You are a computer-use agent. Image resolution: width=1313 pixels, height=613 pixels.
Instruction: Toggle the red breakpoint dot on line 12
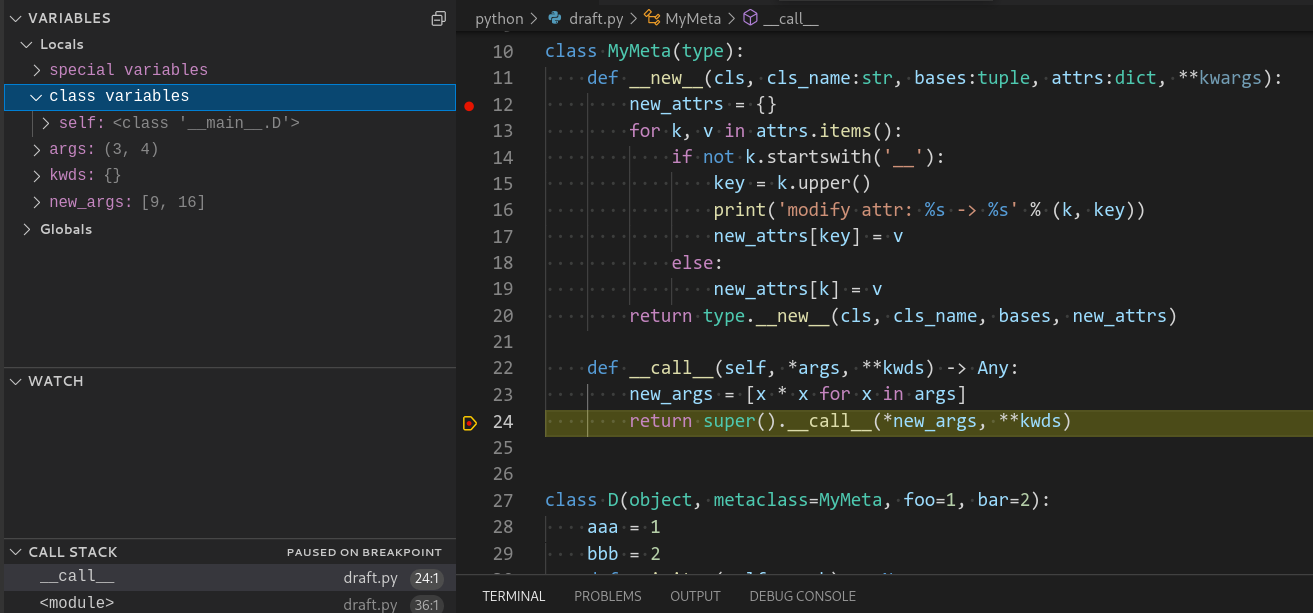tap(470, 105)
